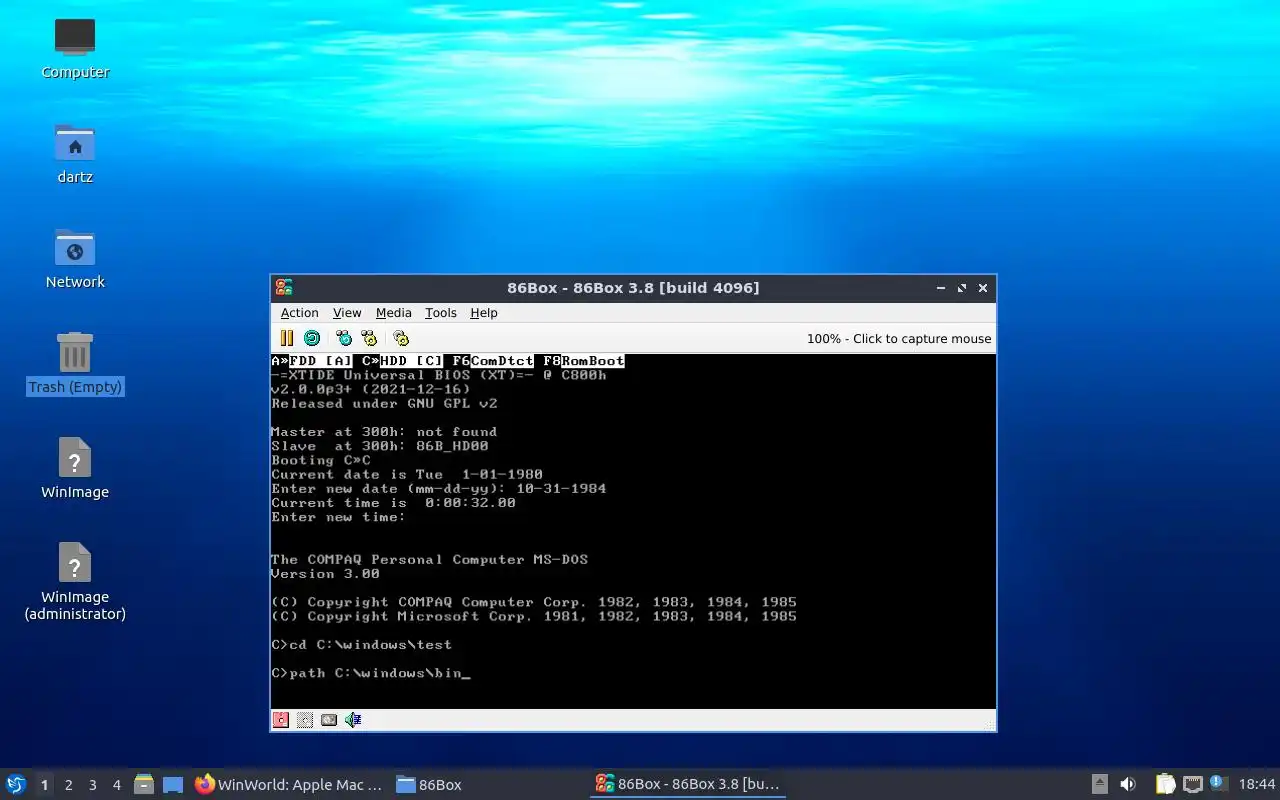This screenshot has height=800, width=1280.
Task: Open the Media menu
Action: pyautogui.click(x=393, y=313)
